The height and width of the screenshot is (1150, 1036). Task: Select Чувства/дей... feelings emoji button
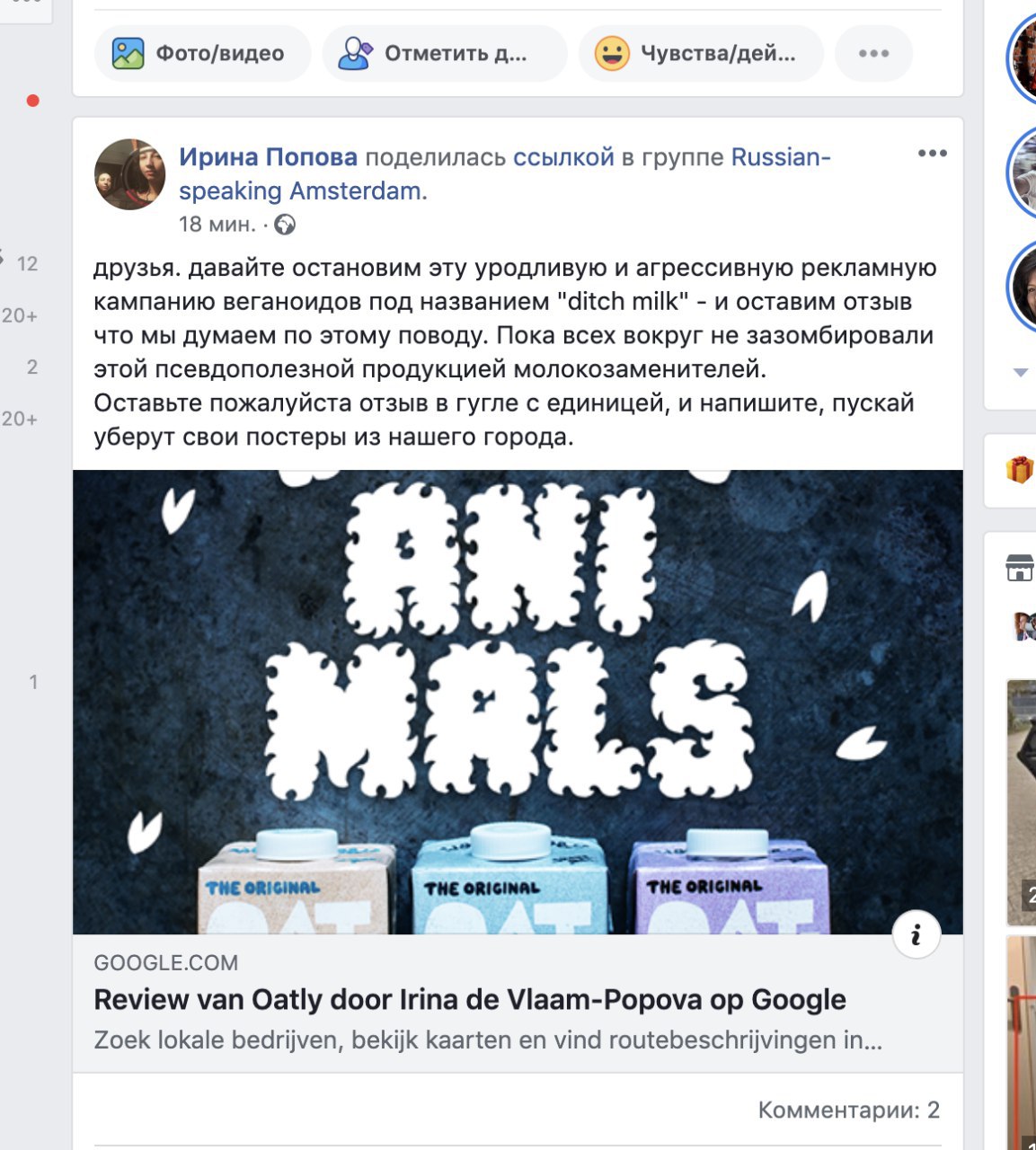(x=701, y=54)
